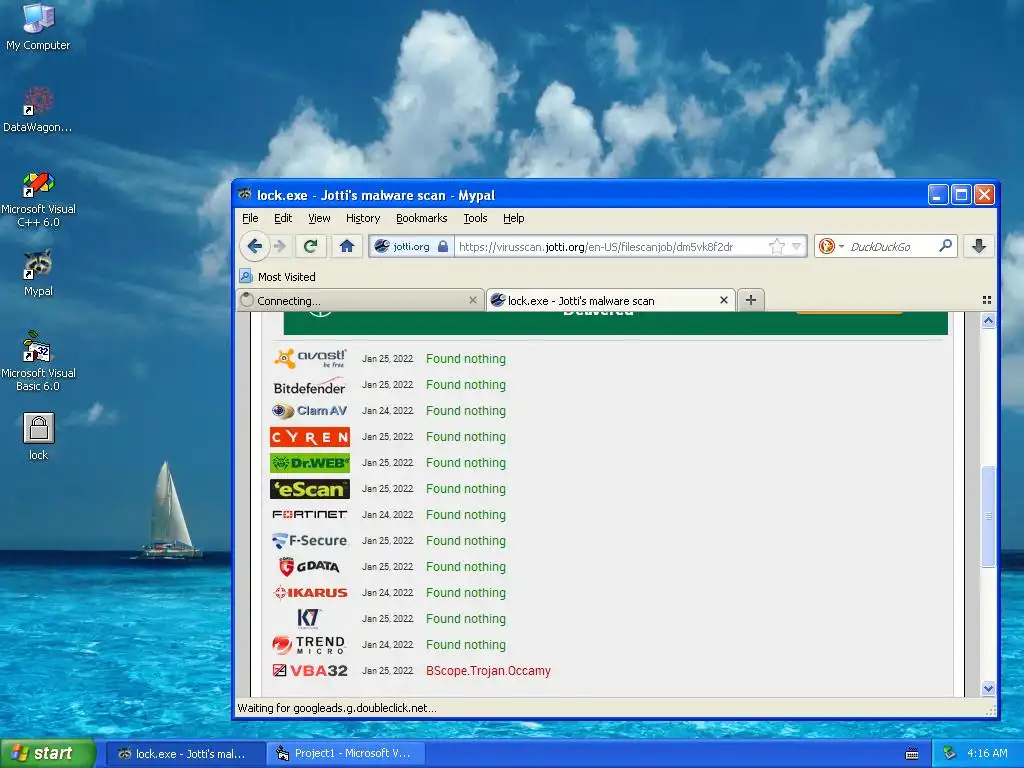1024x768 pixels.
Task: Click the Dr.WEB scanner logo
Action: (x=310, y=463)
